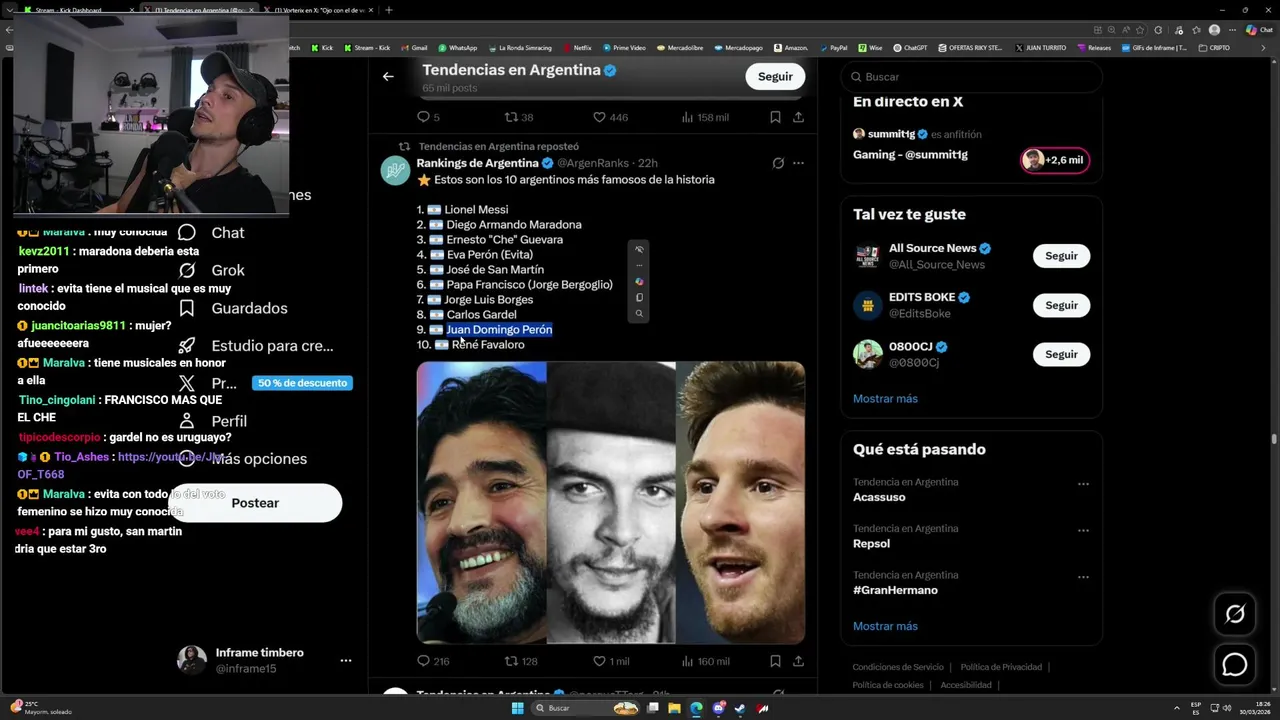Viewport: 1280px width, 720px height.
Task: Click the hide icon in the selection mini toolbar
Action: click(x=639, y=249)
